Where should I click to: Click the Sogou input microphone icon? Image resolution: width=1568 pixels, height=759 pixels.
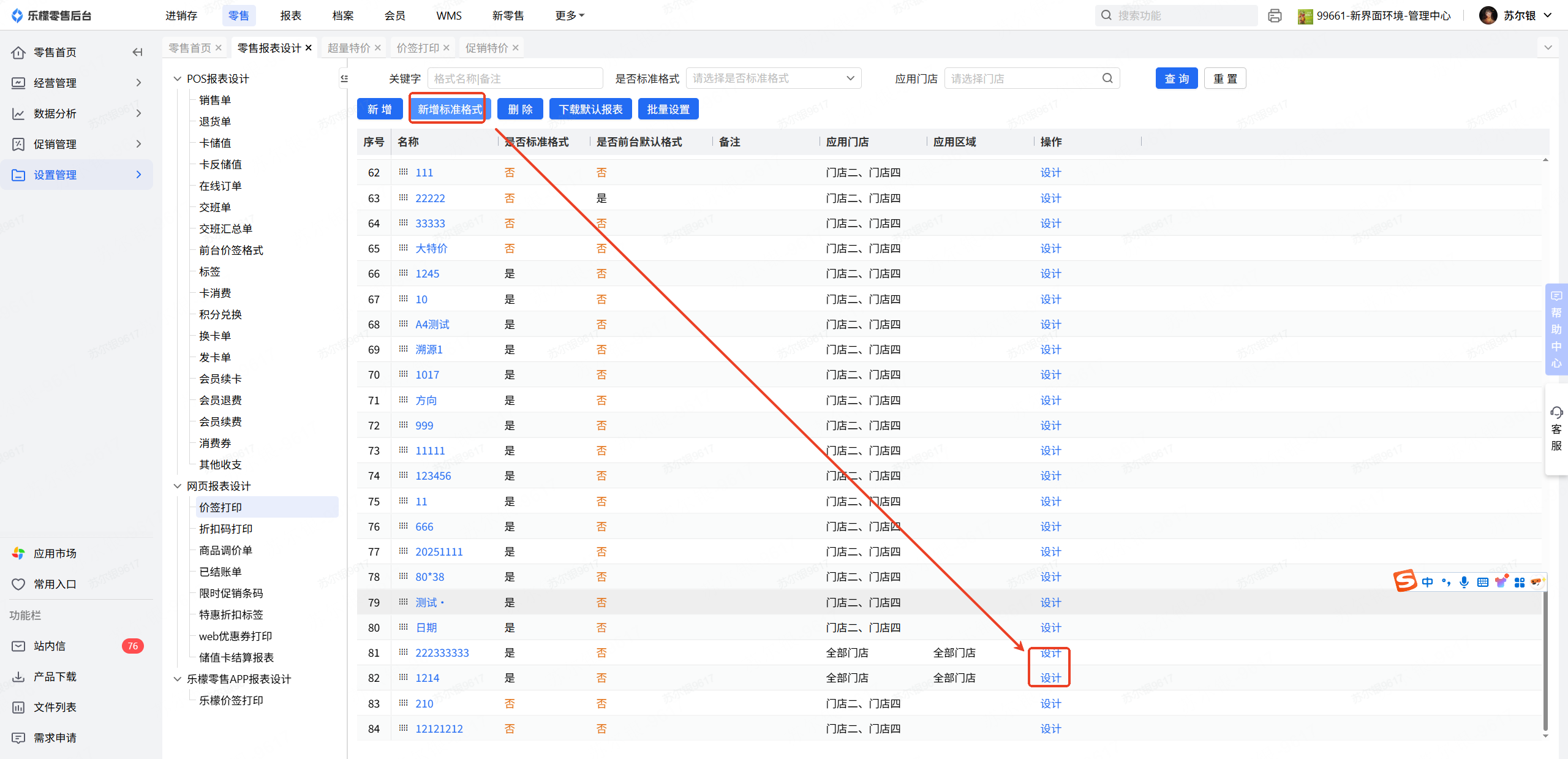pos(1464,582)
